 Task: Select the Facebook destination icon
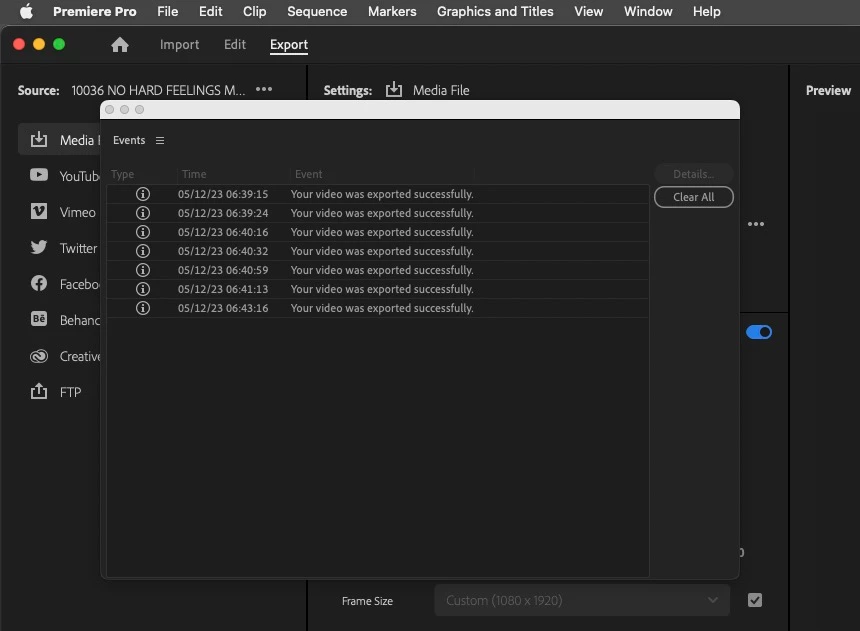click(39, 283)
